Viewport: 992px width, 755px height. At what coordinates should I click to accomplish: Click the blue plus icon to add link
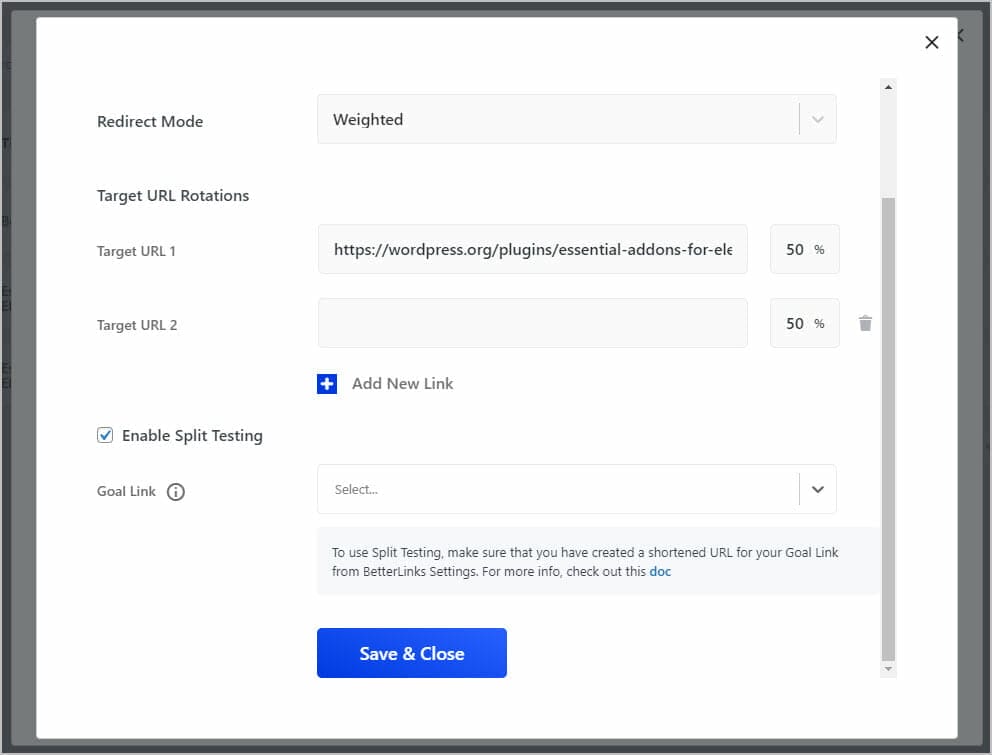326,384
